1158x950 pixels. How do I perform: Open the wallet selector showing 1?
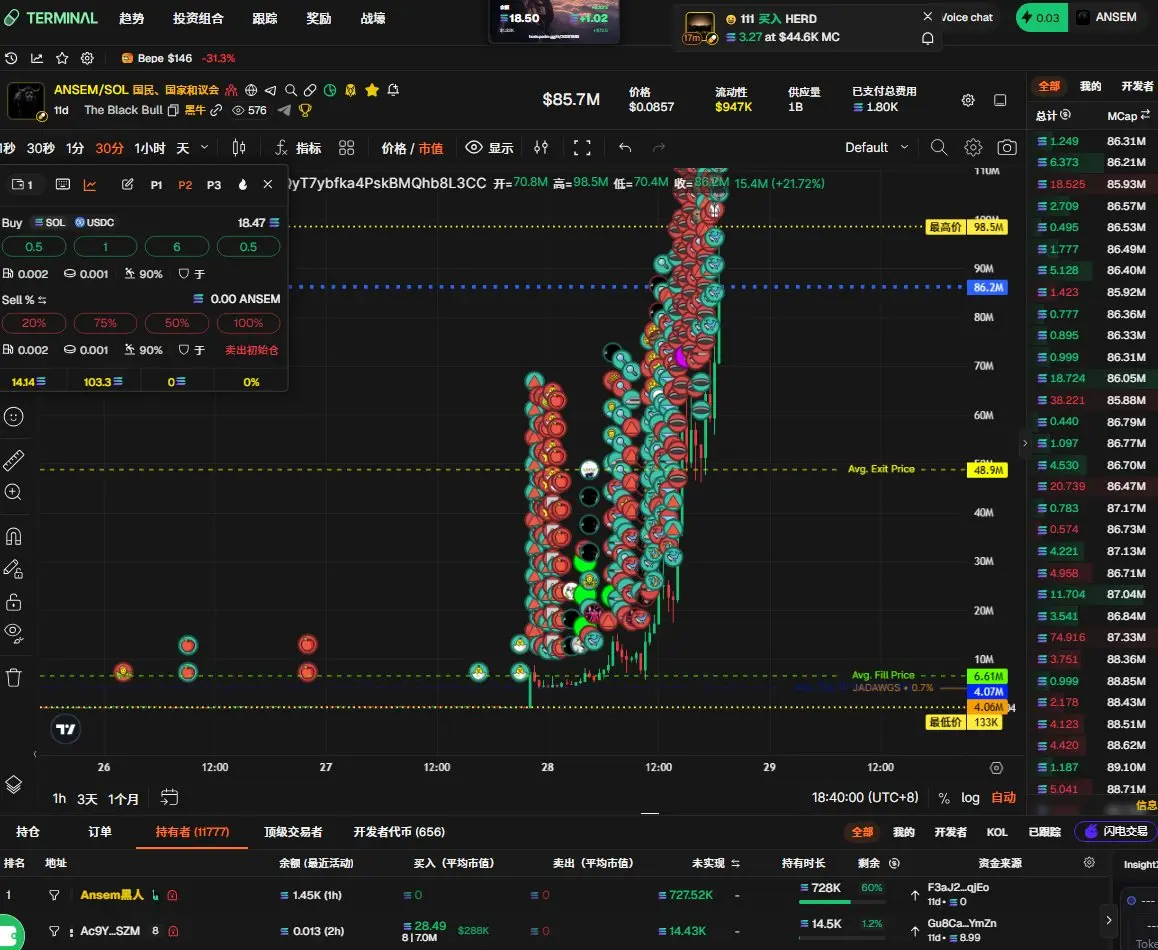tap(22, 185)
